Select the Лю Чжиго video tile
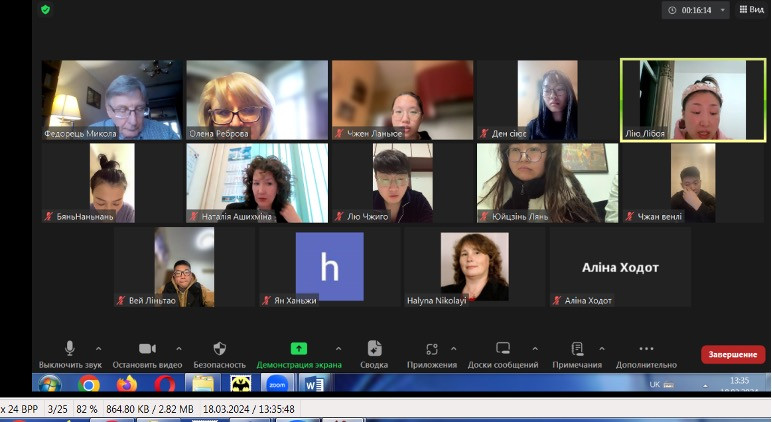This screenshot has width=772, height=422. pos(402,183)
